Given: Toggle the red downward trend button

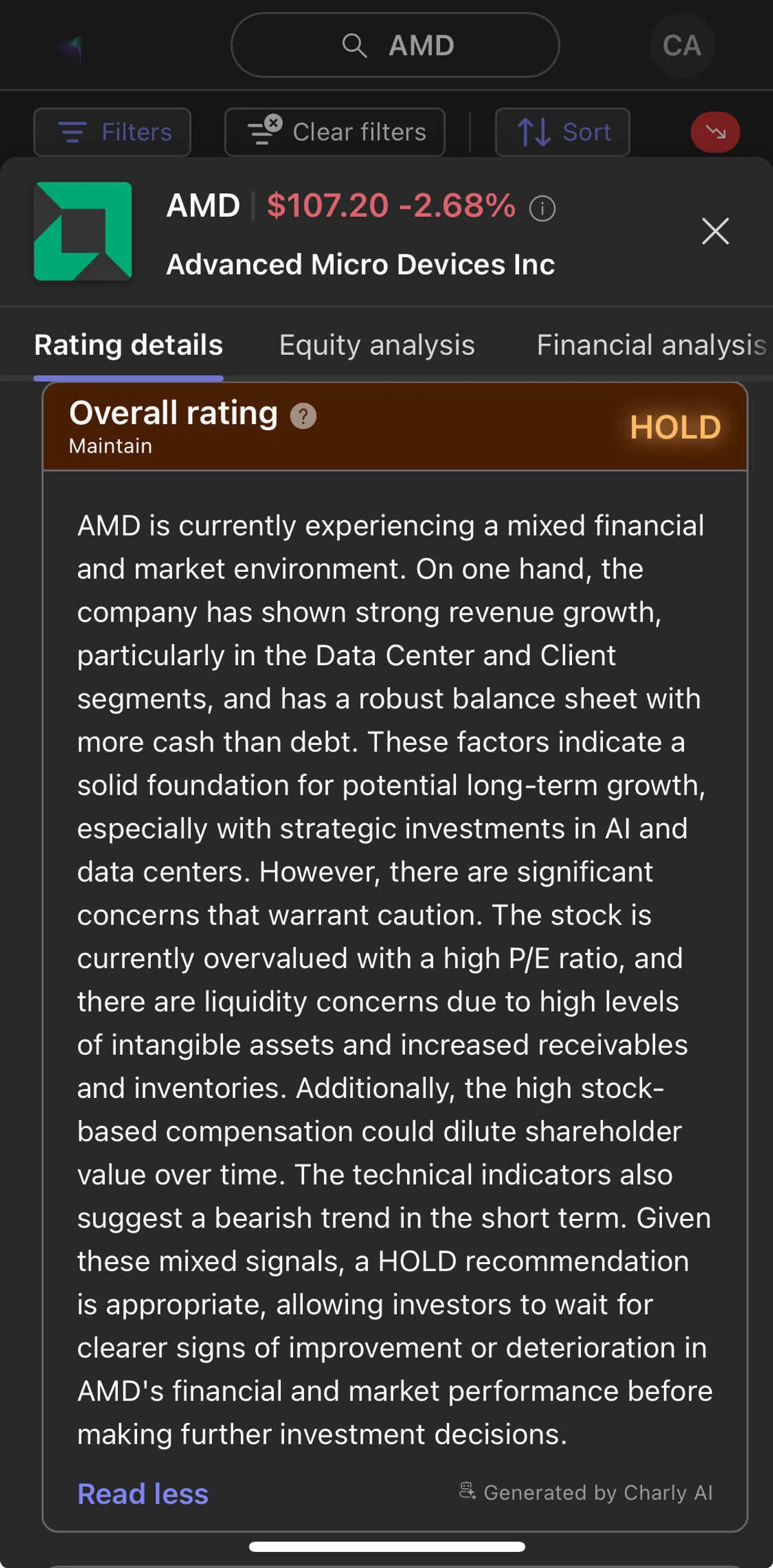Looking at the screenshot, I should pos(715,132).
